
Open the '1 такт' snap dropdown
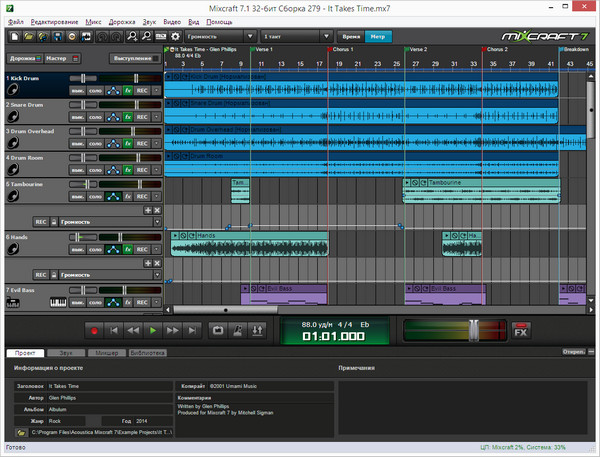[295, 36]
